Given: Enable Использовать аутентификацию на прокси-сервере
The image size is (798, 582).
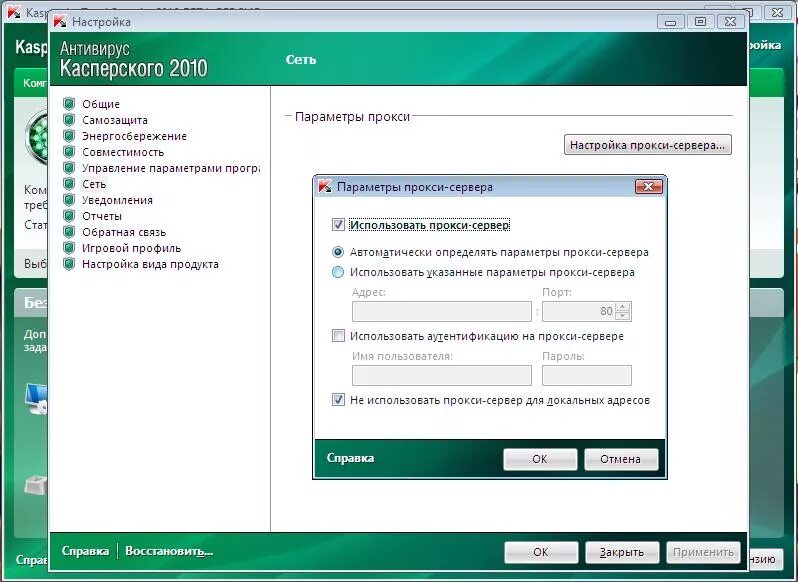Looking at the screenshot, I should pos(338,336).
